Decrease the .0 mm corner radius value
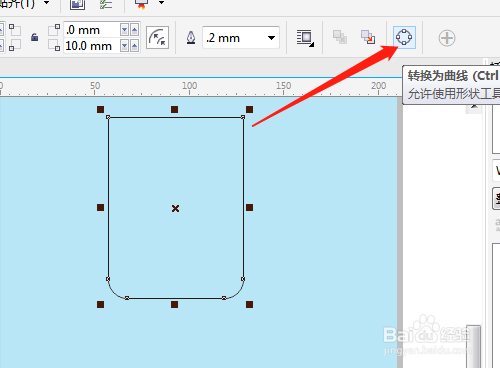 (x=124, y=30)
